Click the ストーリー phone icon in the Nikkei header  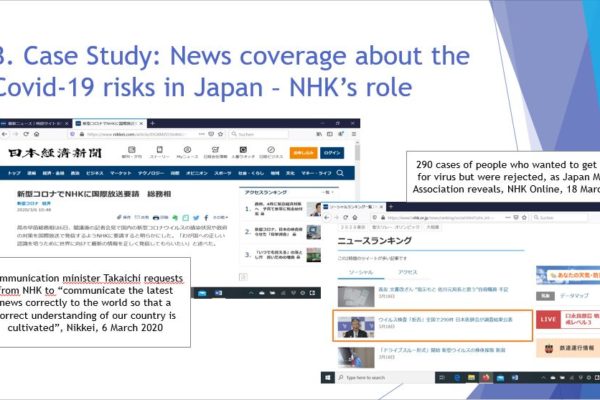point(160,152)
